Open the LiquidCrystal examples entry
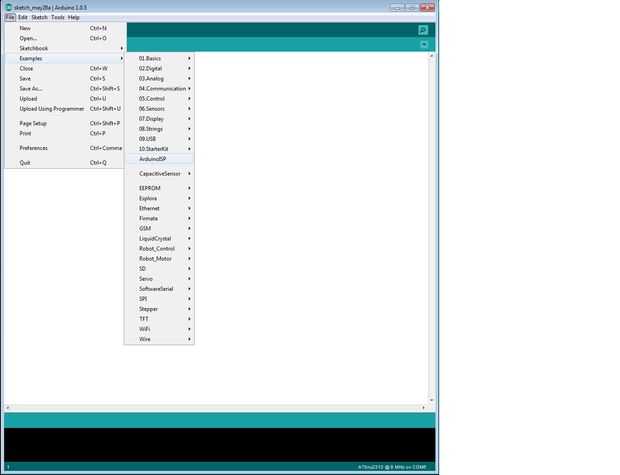 pyautogui.click(x=159, y=238)
